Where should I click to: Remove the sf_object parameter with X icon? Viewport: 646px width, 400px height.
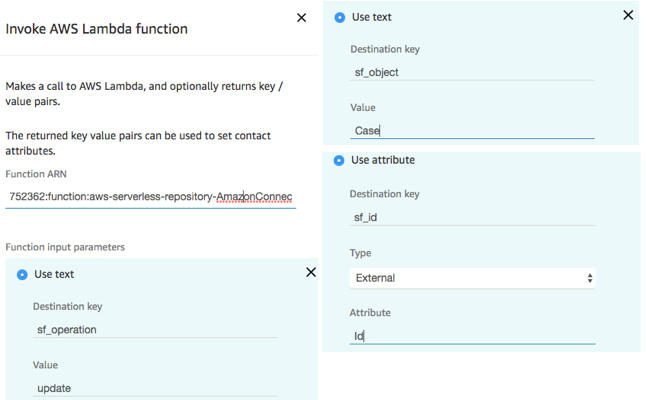click(x=628, y=15)
